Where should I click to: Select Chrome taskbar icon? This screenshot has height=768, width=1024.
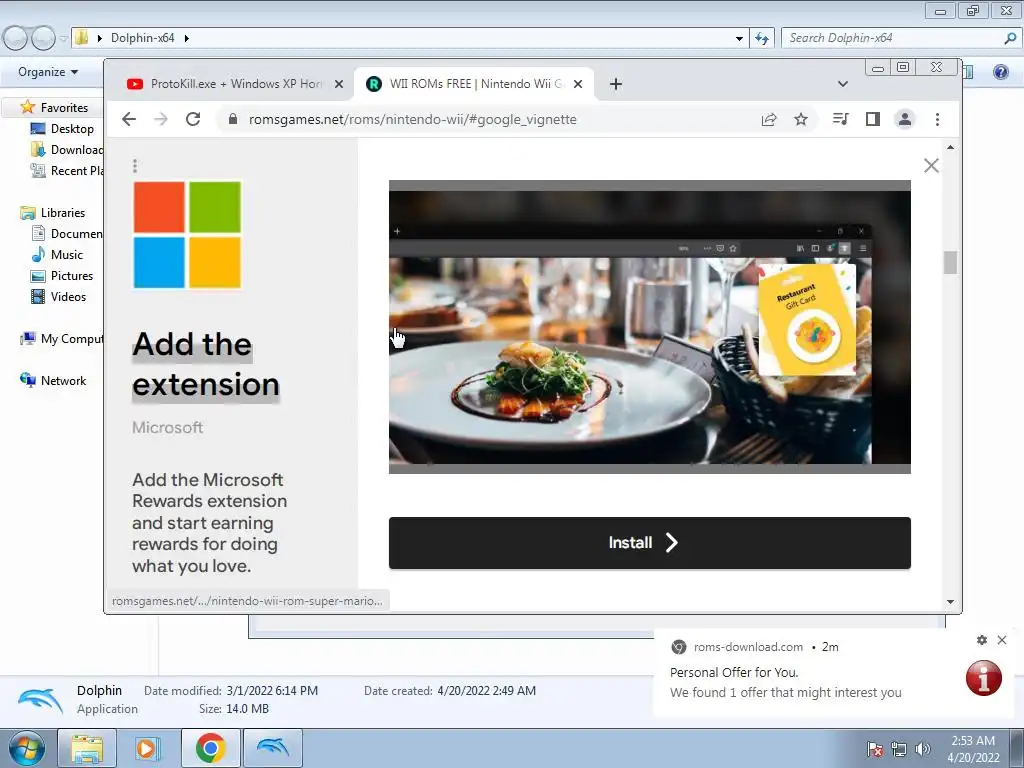(x=210, y=748)
